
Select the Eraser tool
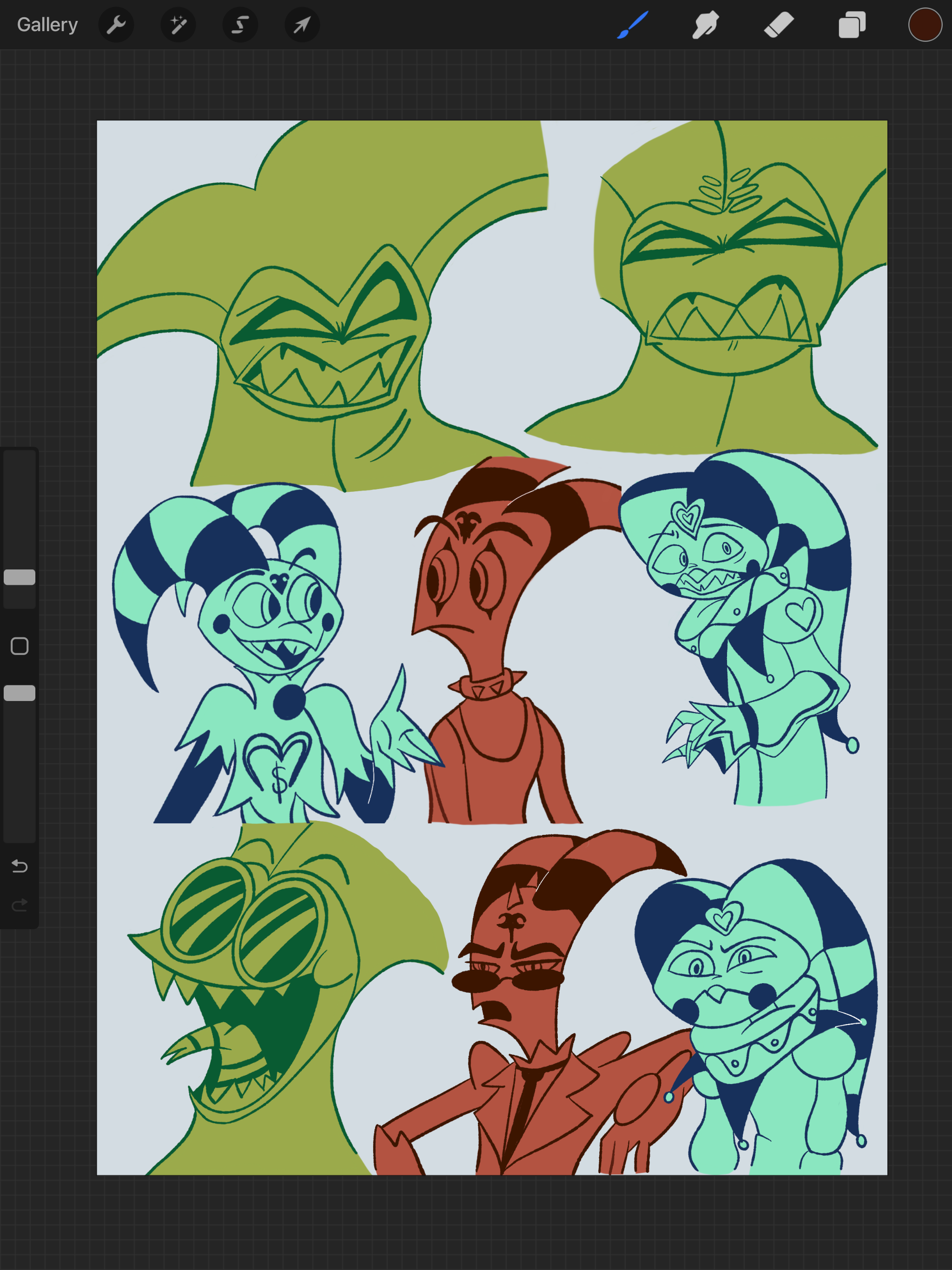(779, 25)
